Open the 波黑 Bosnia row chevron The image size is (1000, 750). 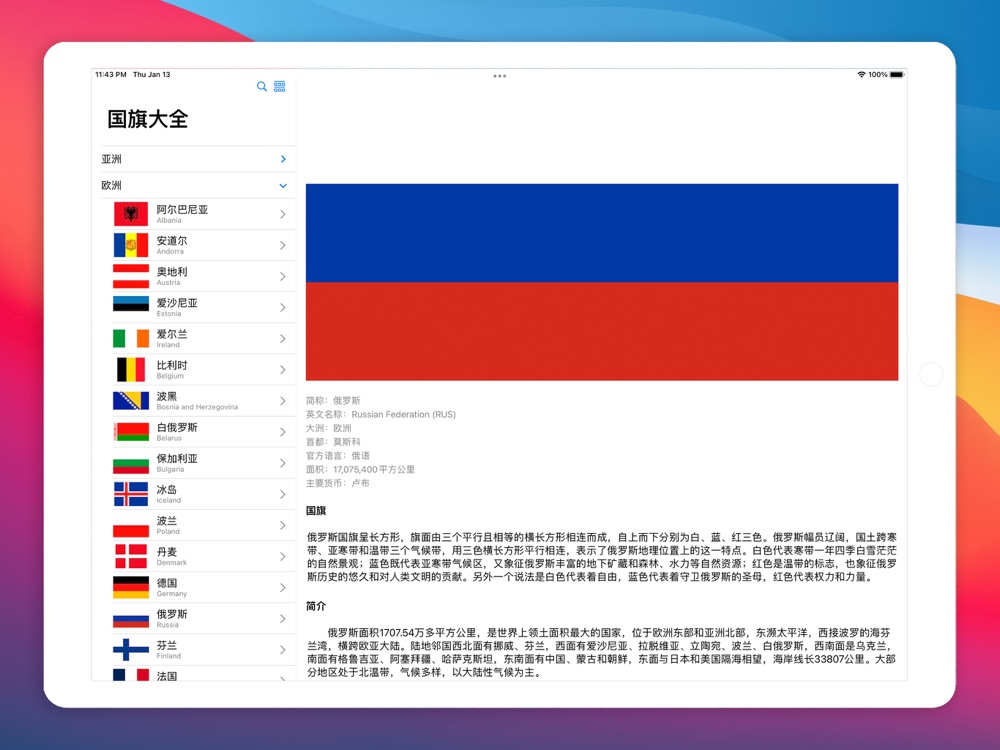click(x=283, y=401)
